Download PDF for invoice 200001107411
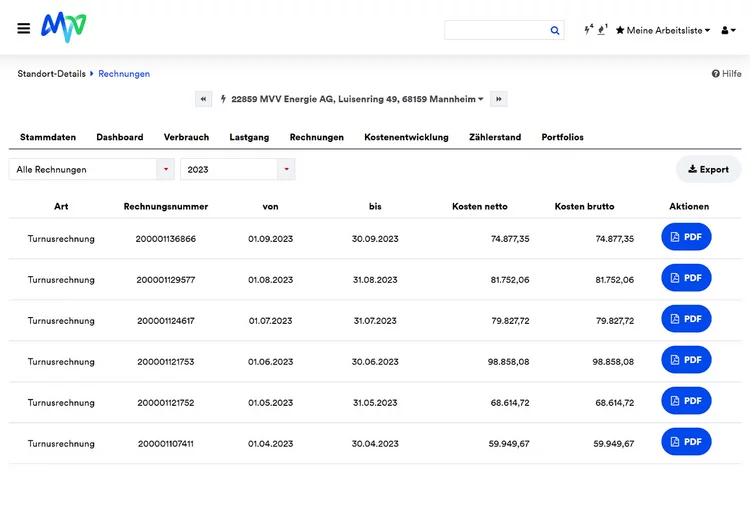This screenshot has height=510, width=750. (x=686, y=442)
